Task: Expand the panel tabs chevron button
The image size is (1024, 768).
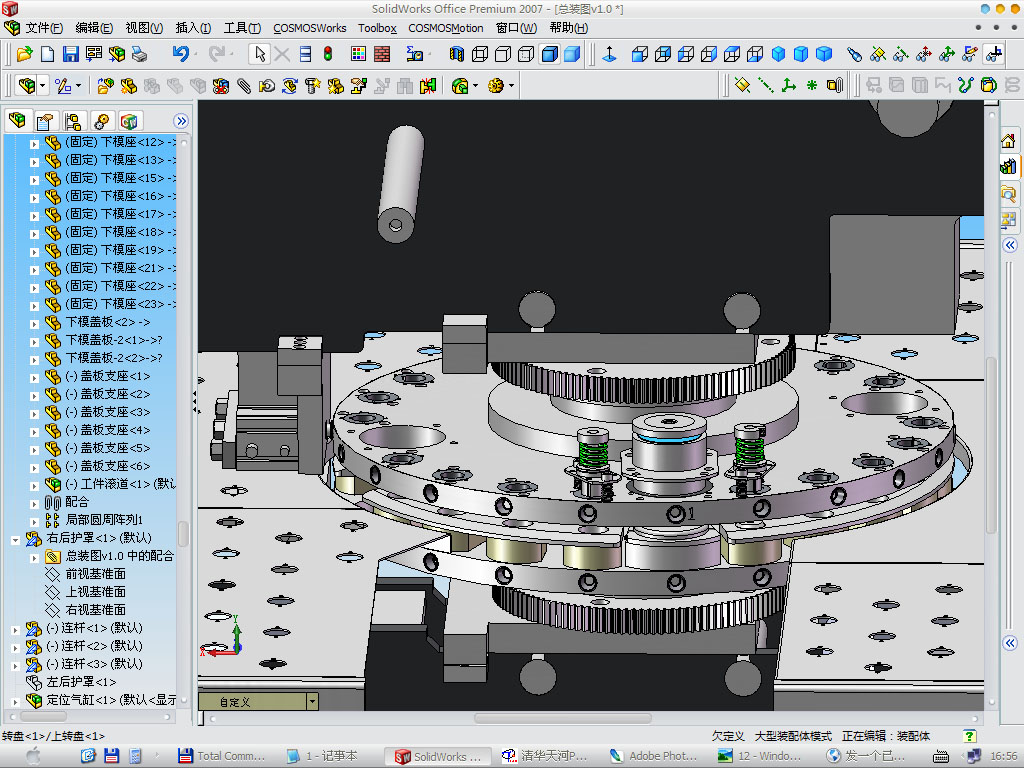Action: (x=181, y=121)
